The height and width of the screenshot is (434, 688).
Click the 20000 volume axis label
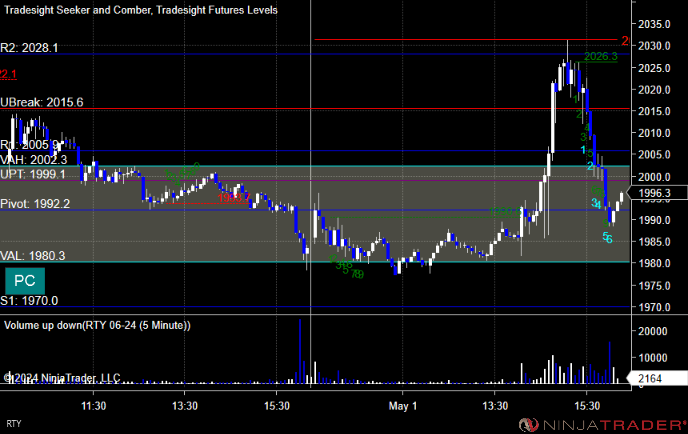pos(652,331)
